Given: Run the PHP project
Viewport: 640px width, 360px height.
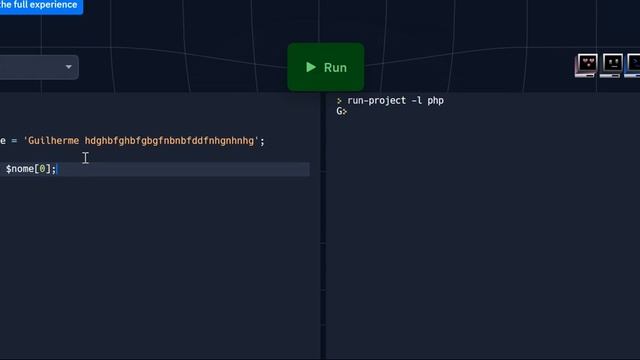Looking at the screenshot, I should pyautogui.click(x=325, y=67).
